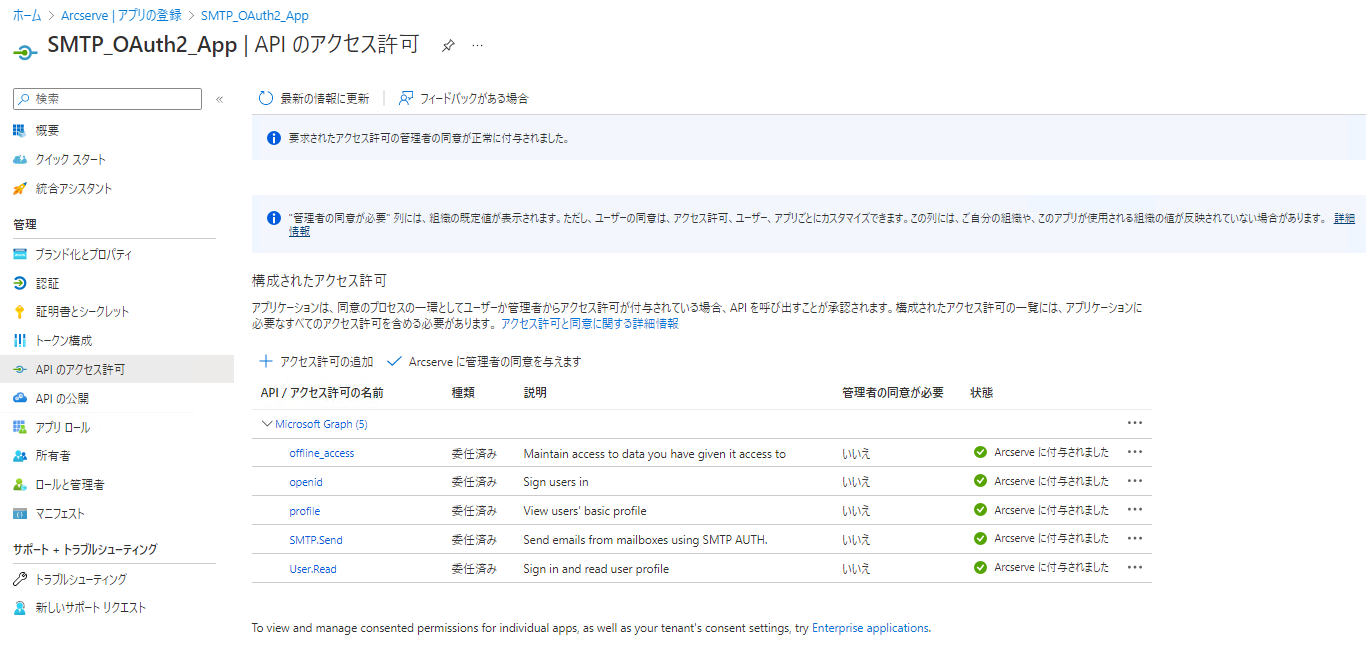Click the granted status for User.Read
Image resolution: width=1366 pixels, height=647 pixels.
click(x=1041, y=567)
